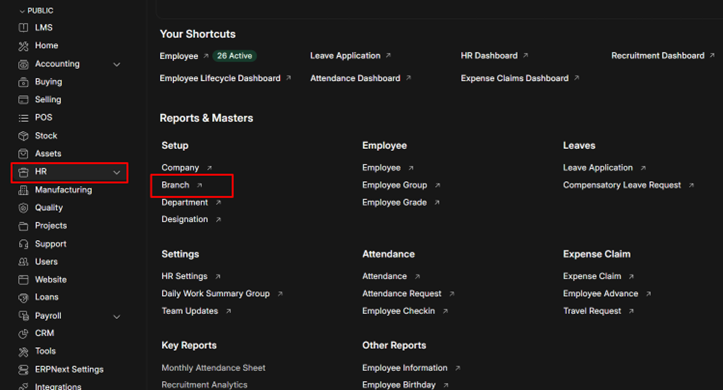The height and width of the screenshot is (390, 723).
Task: Open HR Dashboard shortcut
Action: tap(489, 56)
